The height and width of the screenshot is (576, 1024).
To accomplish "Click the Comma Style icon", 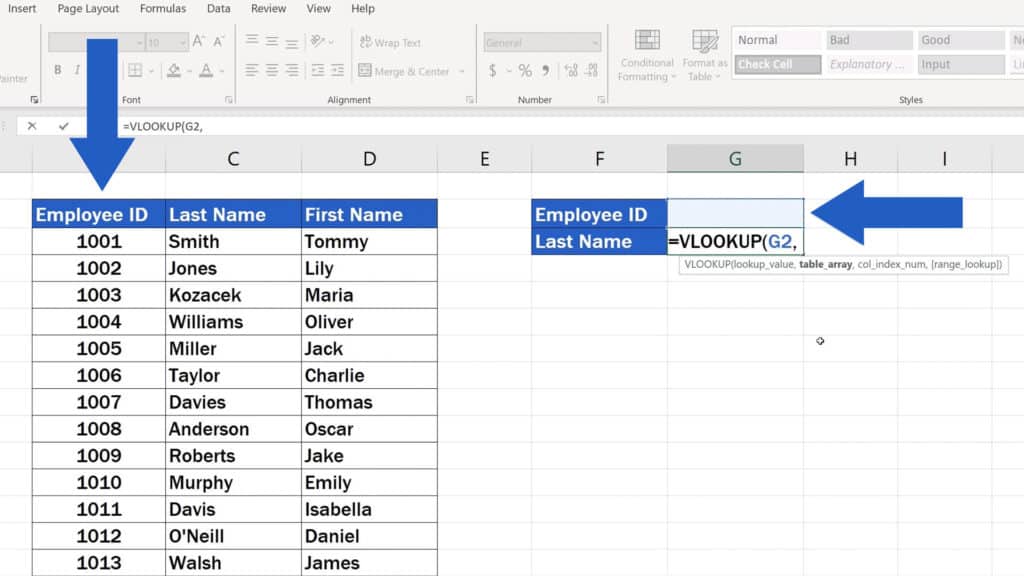I will click(x=546, y=69).
